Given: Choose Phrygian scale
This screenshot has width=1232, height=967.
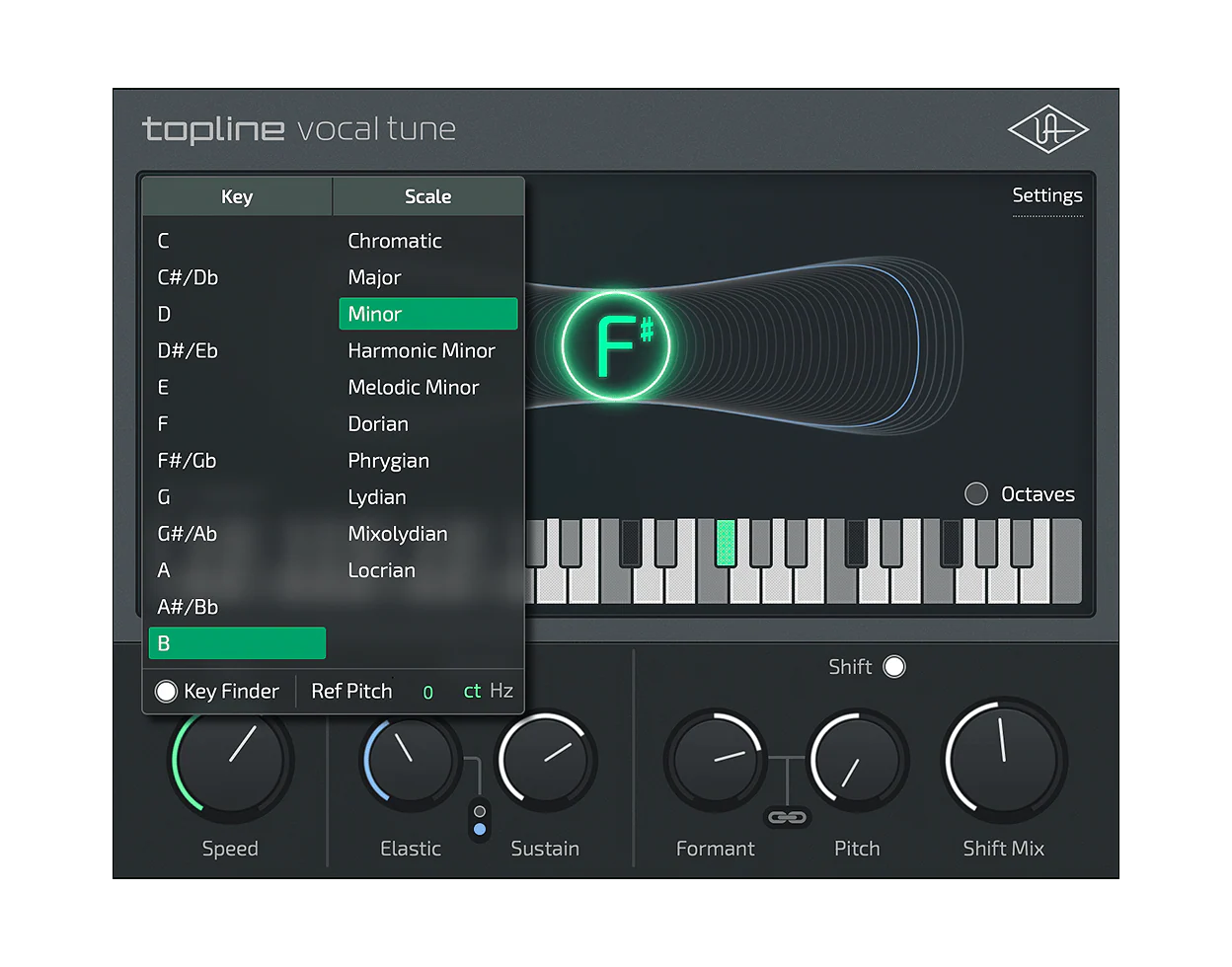Looking at the screenshot, I should tap(427, 460).
